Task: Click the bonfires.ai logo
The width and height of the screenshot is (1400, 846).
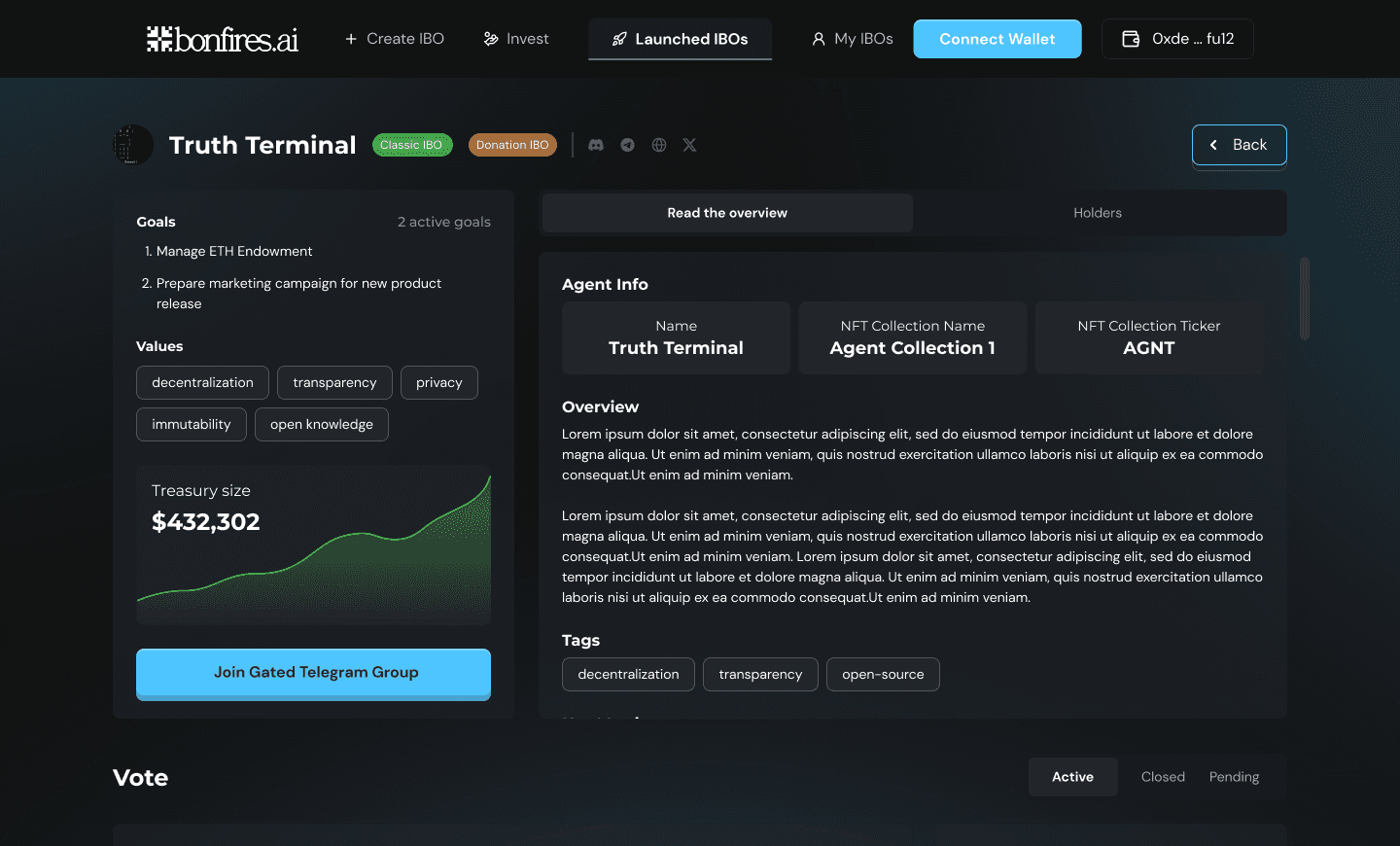Action: click(223, 39)
